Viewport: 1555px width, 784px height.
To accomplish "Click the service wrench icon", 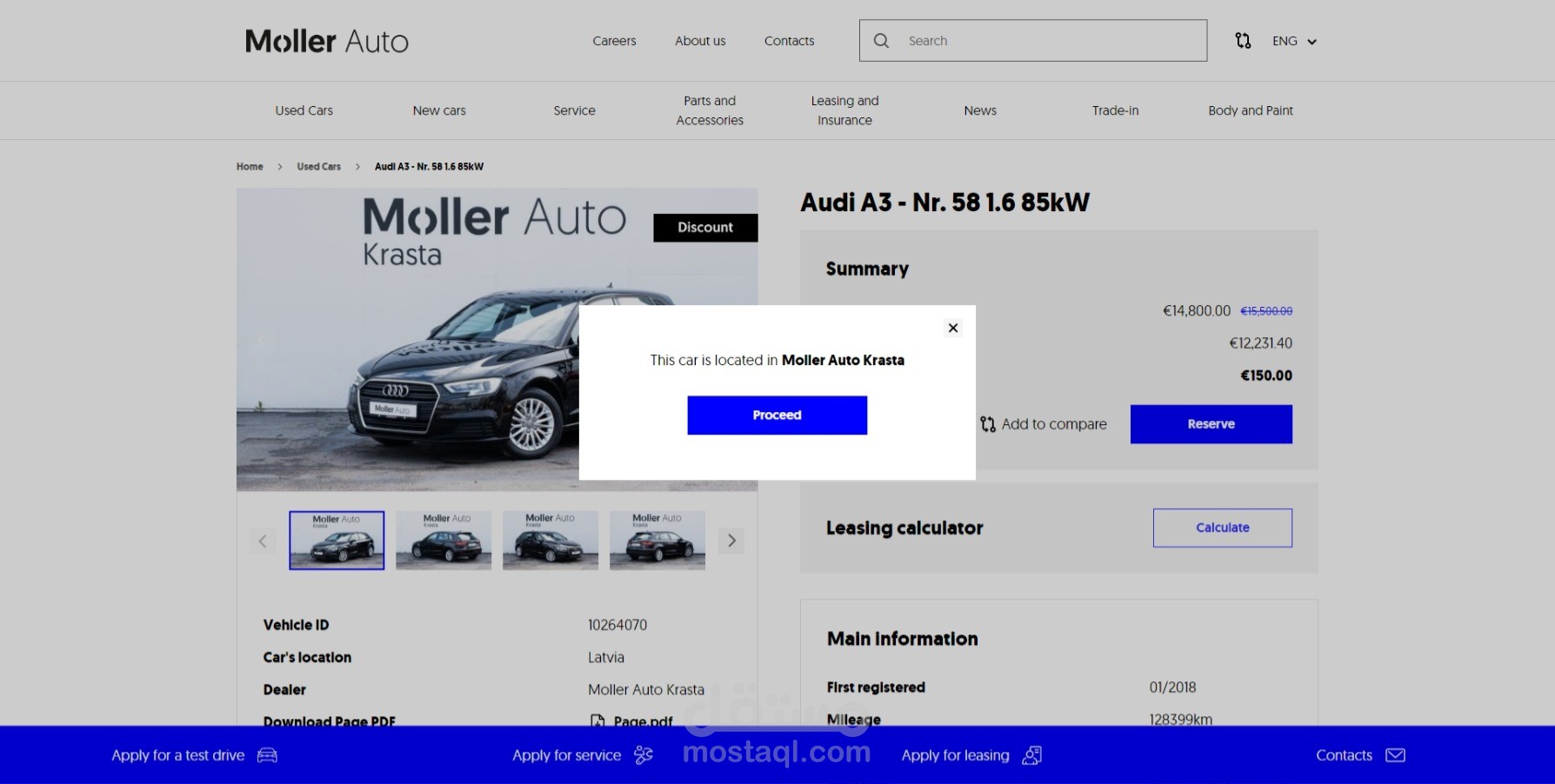I will pyautogui.click(x=644, y=755).
